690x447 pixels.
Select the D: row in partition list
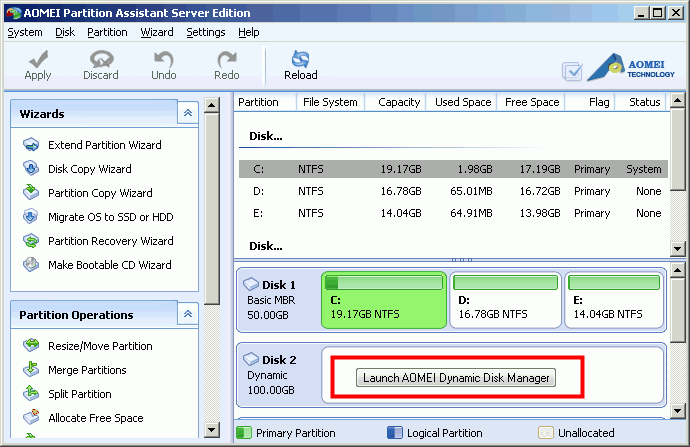click(x=453, y=191)
